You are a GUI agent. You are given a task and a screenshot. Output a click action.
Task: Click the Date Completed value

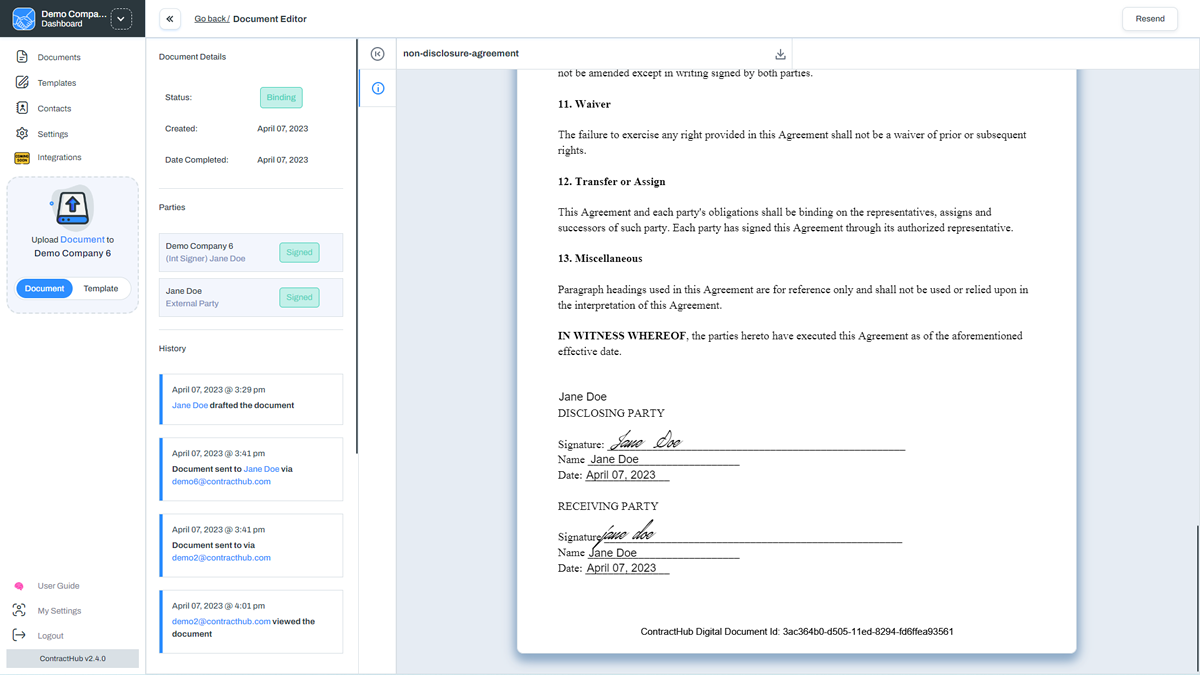tap(283, 160)
